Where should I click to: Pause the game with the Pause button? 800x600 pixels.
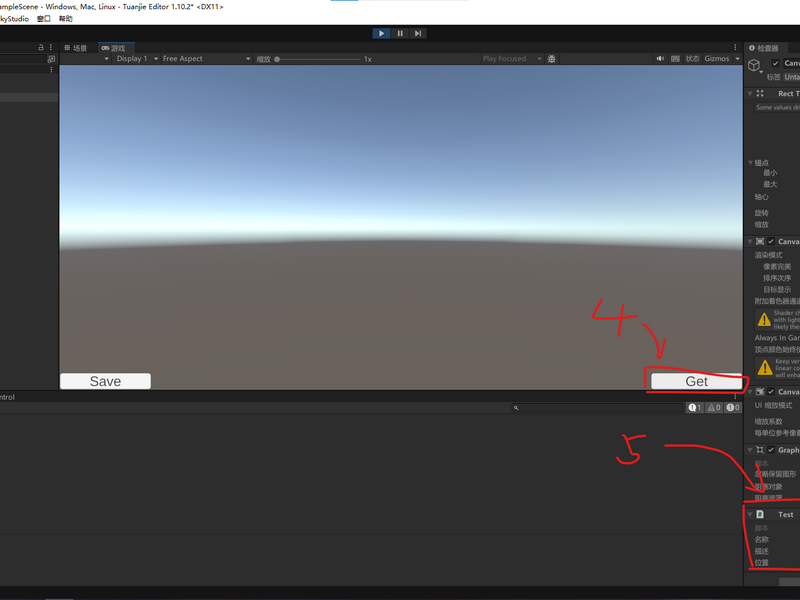400,33
